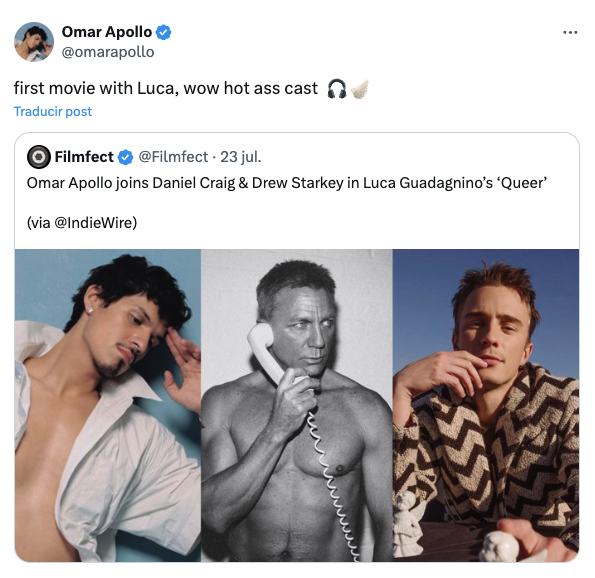This screenshot has height=578, width=595.
Task: Open the photo with zigzag-patterned jacket
Action: click(x=486, y=405)
